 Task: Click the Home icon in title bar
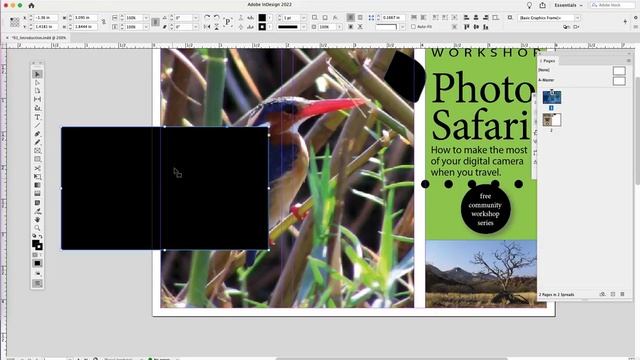point(31,5)
